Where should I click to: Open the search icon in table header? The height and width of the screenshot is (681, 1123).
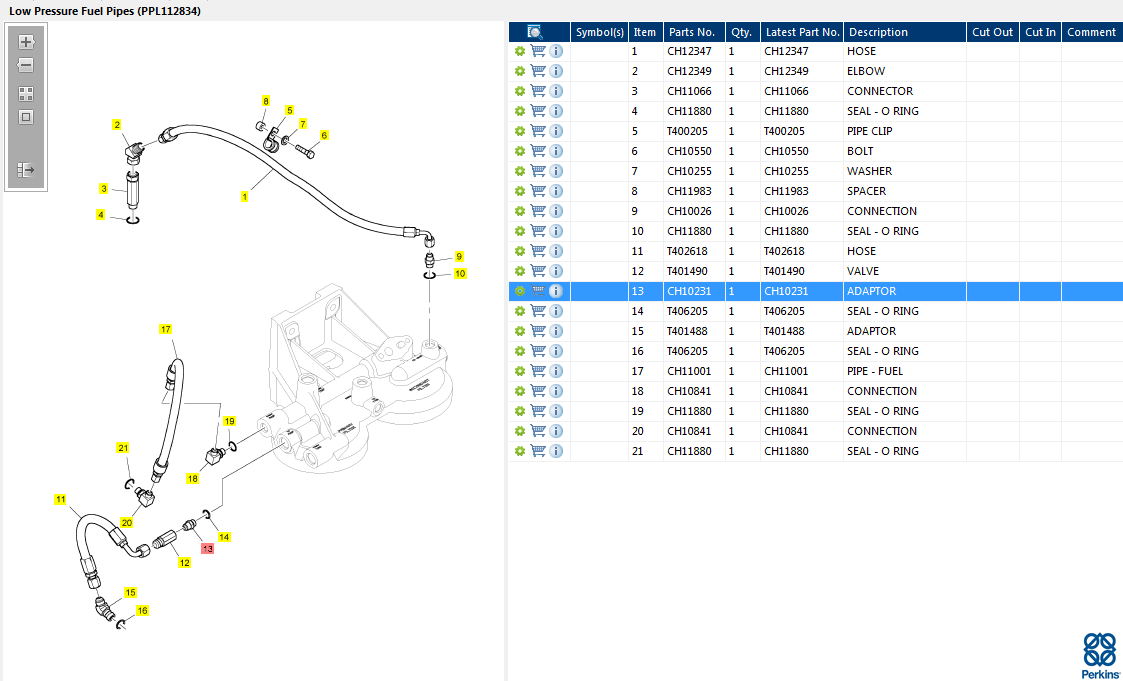(x=536, y=32)
